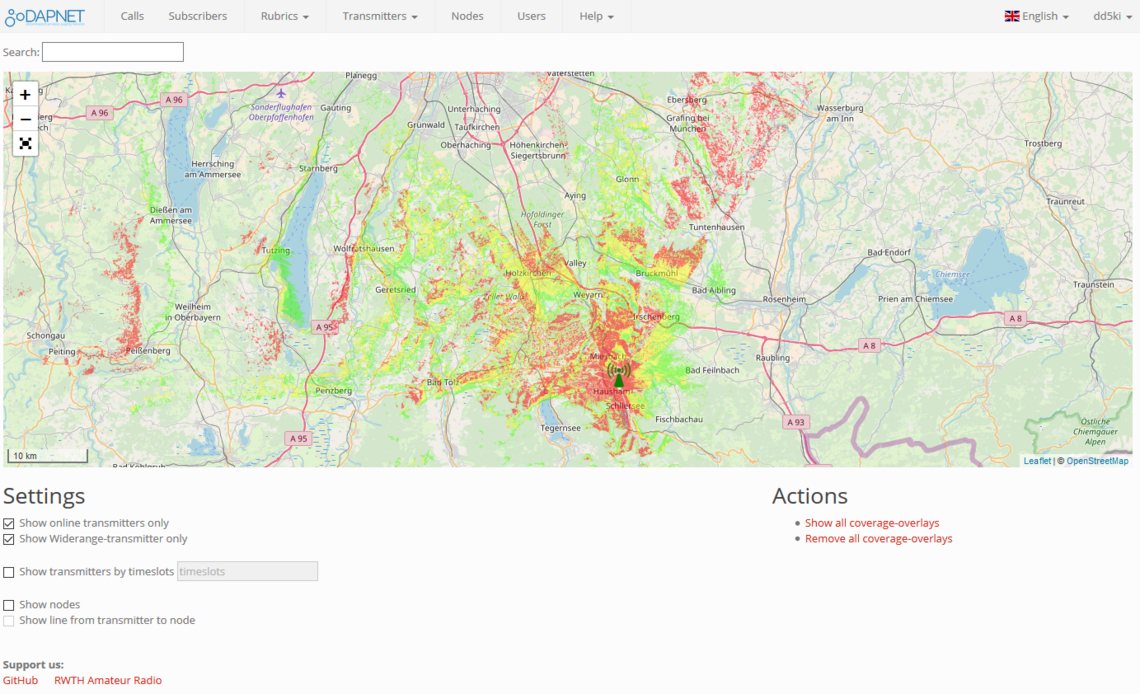1140x694 pixels.
Task: Click the Bad Aibling town label
Action: pos(713,291)
